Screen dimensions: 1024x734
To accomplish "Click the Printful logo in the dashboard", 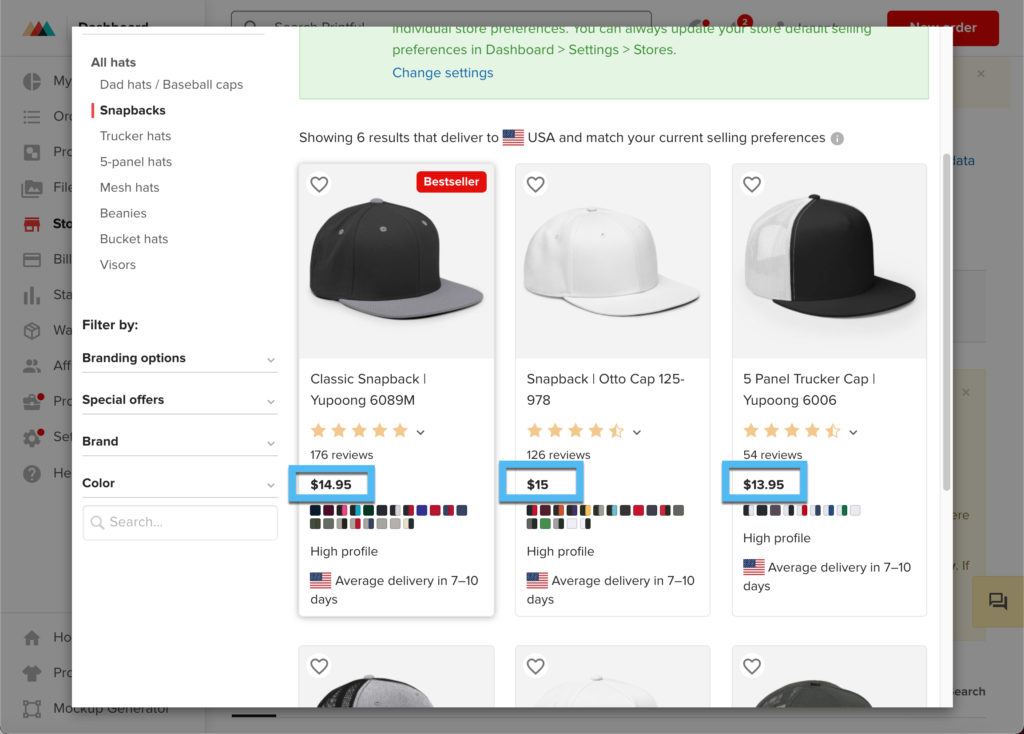I will pos(39,28).
